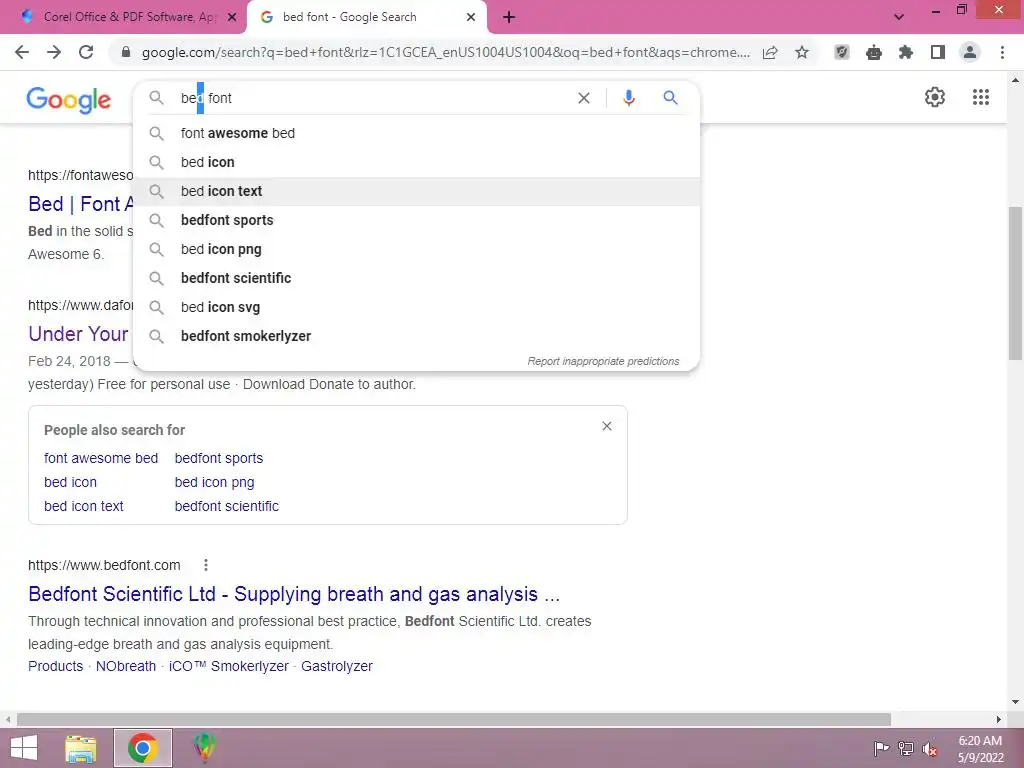Image resolution: width=1024 pixels, height=768 pixels.
Task: Open the NObreath sitelink
Action: click(x=126, y=666)
